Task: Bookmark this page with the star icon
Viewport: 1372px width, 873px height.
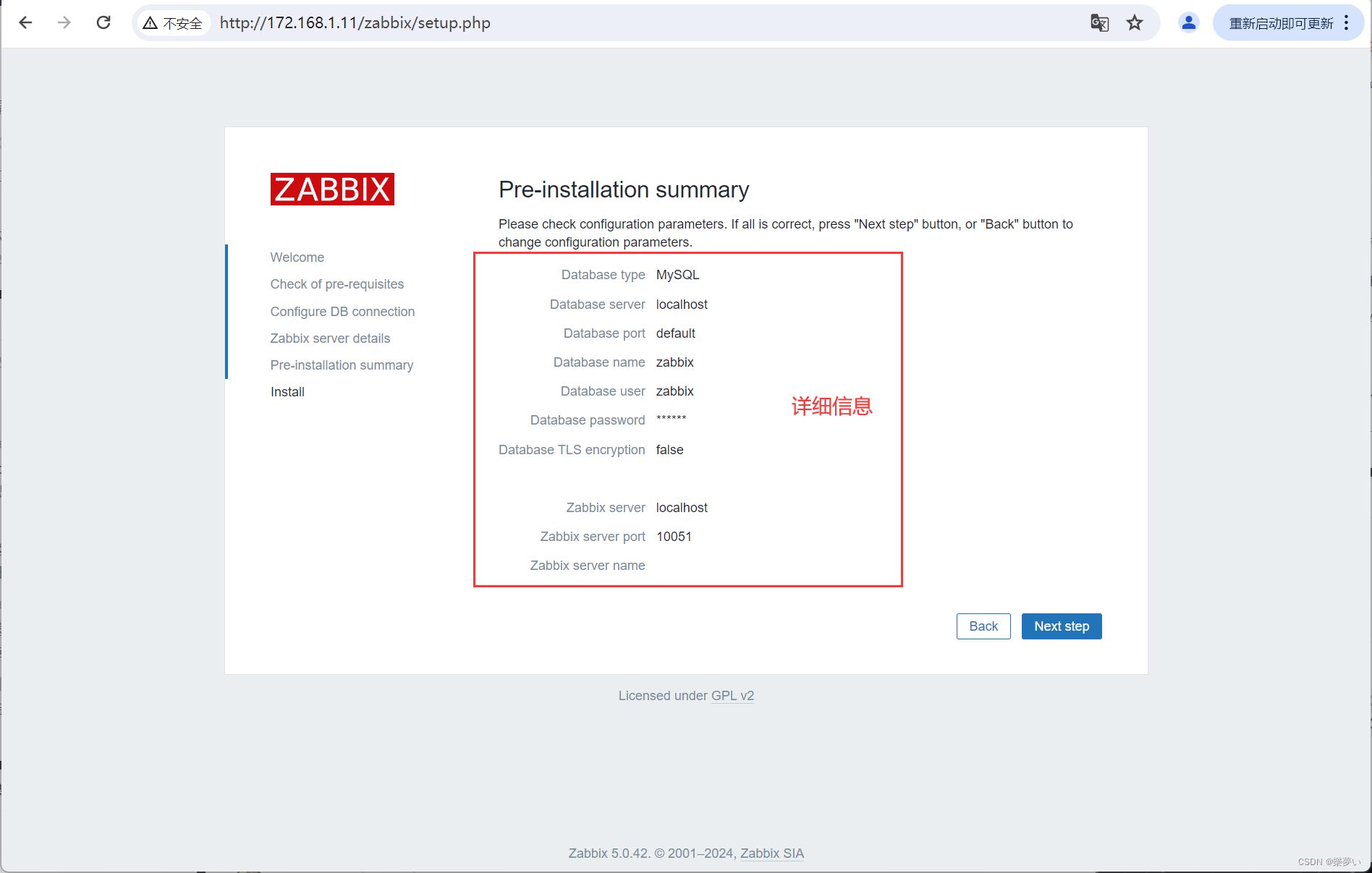Action: [1134, 22]
